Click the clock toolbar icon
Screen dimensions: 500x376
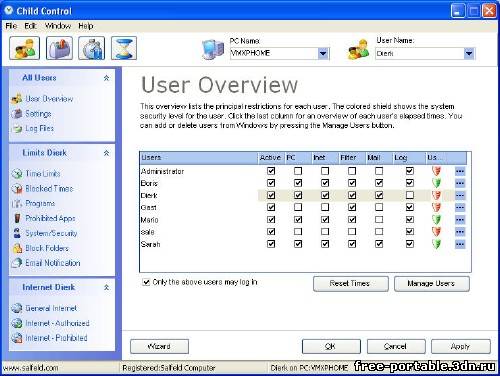[x=92, y=48]
